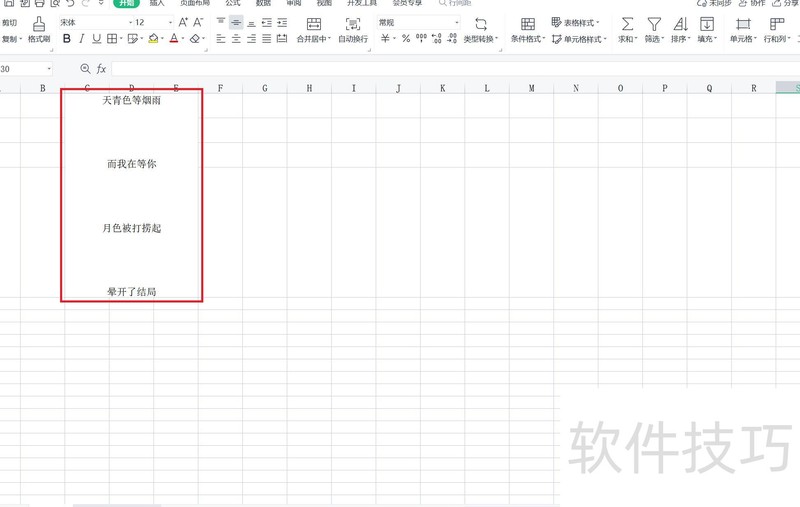Switch to the 视图 View tab
Viewport: 800px width, 507px height.
point(324,3)
